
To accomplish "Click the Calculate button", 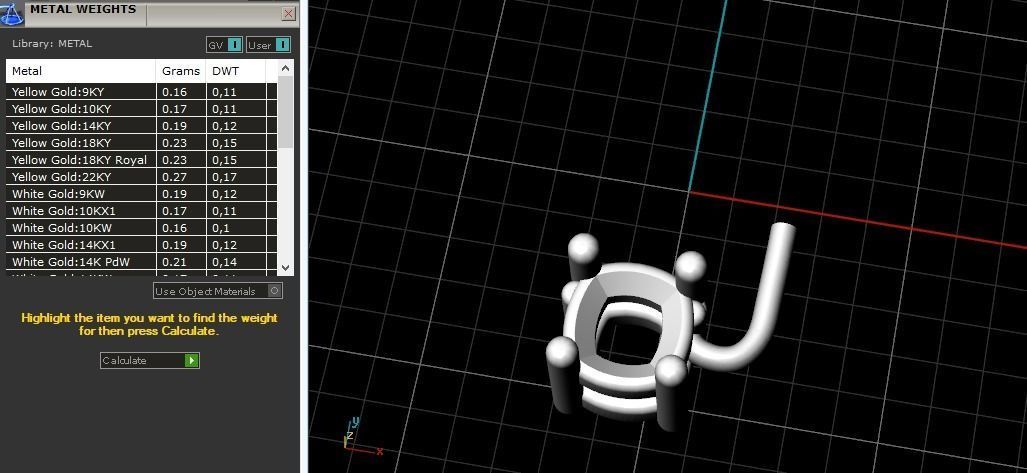I will [149, 360].
